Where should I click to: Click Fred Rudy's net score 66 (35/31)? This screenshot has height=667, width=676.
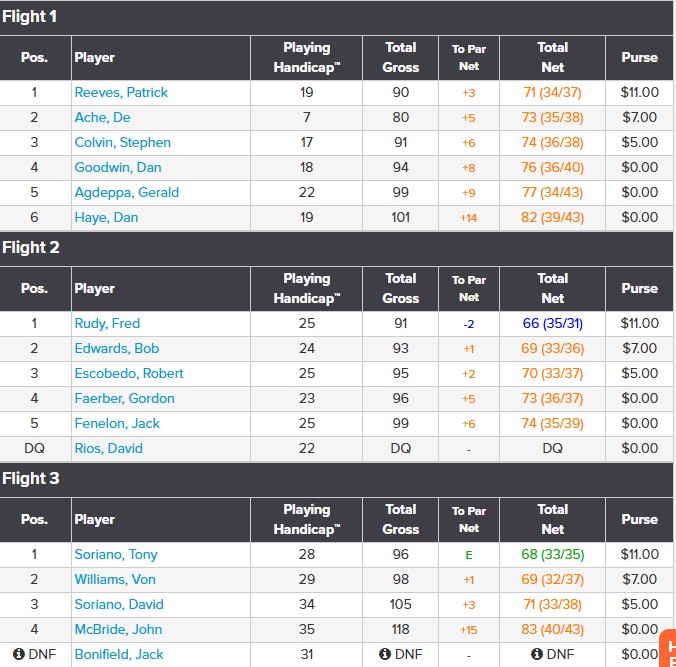[552, 323]
